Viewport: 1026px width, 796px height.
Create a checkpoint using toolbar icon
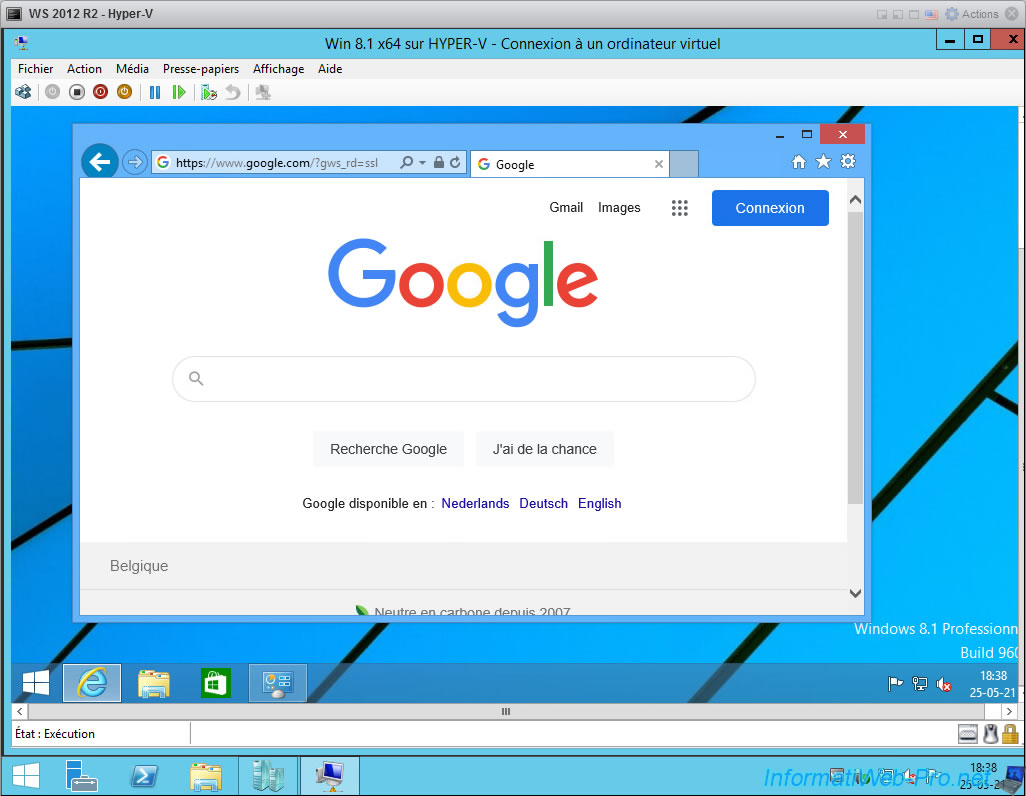[209, 92]
